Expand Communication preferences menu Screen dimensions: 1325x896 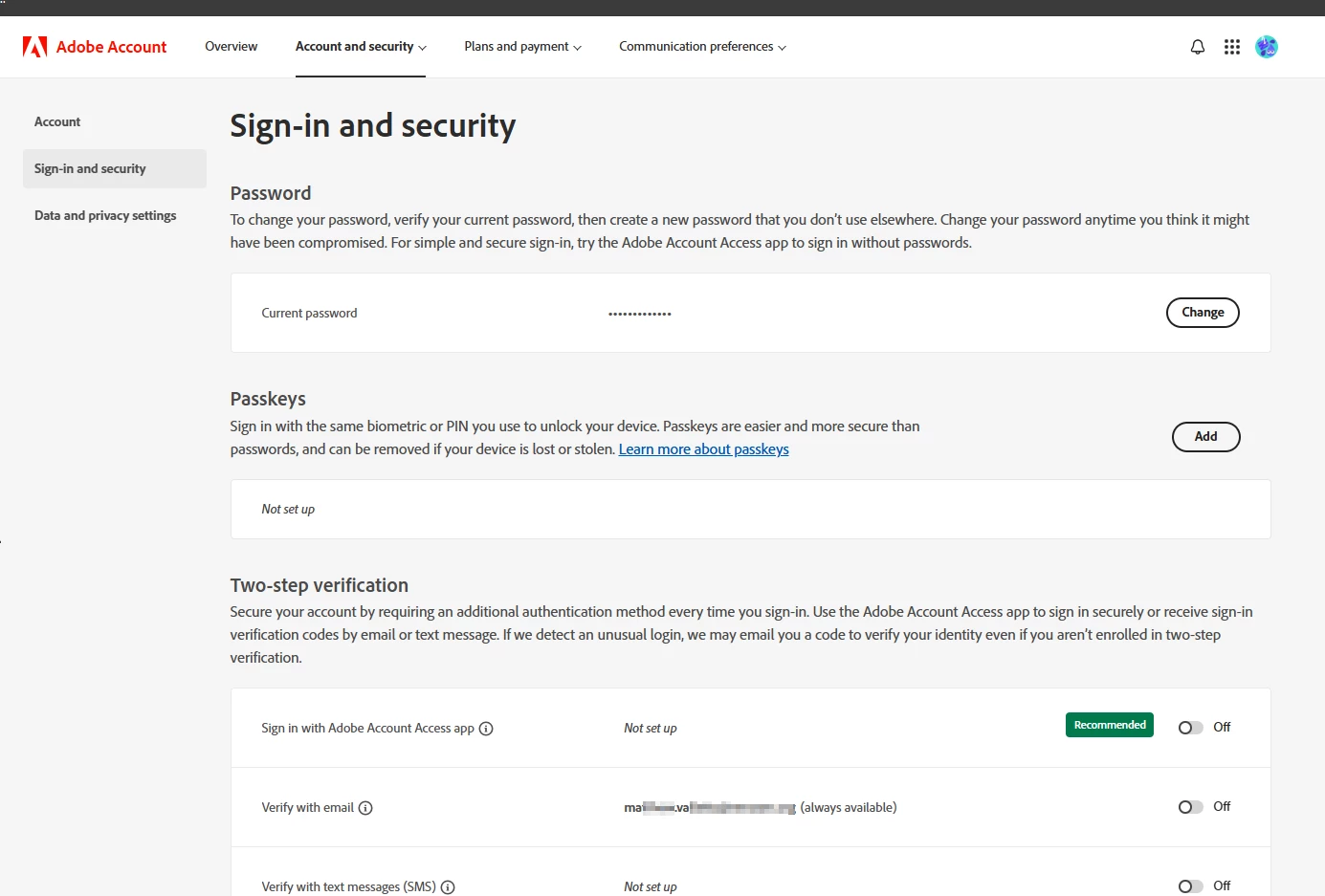point(702,47)
